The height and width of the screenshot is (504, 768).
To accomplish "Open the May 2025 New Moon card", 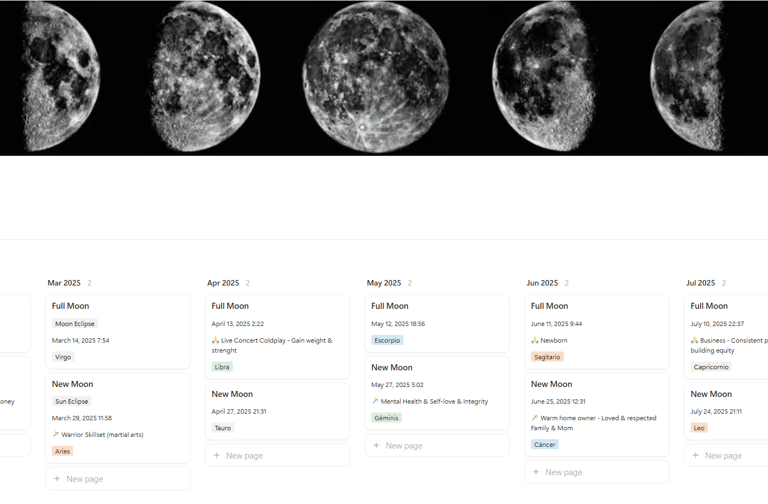I will (x=437, y=393).
